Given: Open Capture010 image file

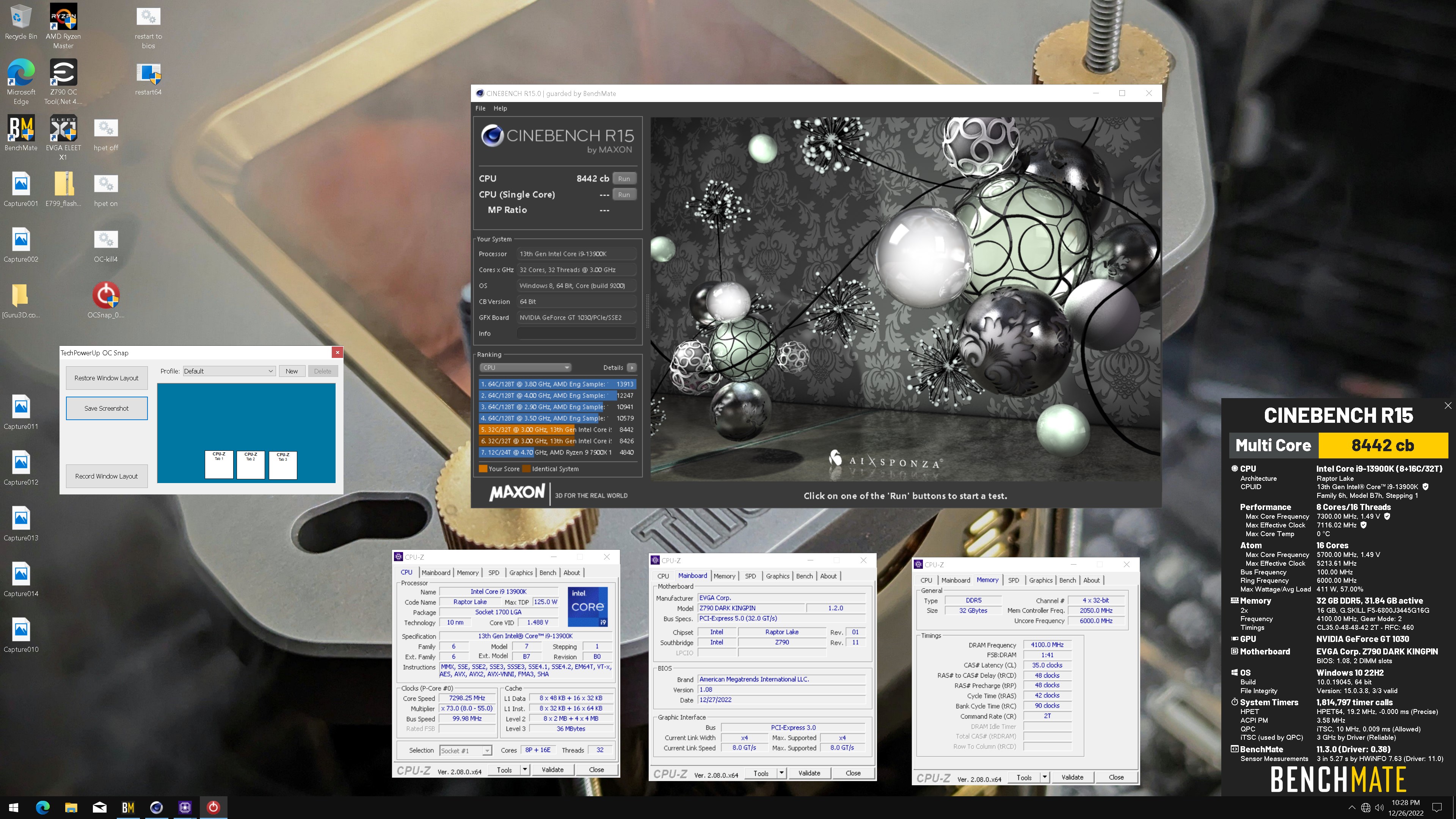Looking at the screenshot, I should click(21, 635).
